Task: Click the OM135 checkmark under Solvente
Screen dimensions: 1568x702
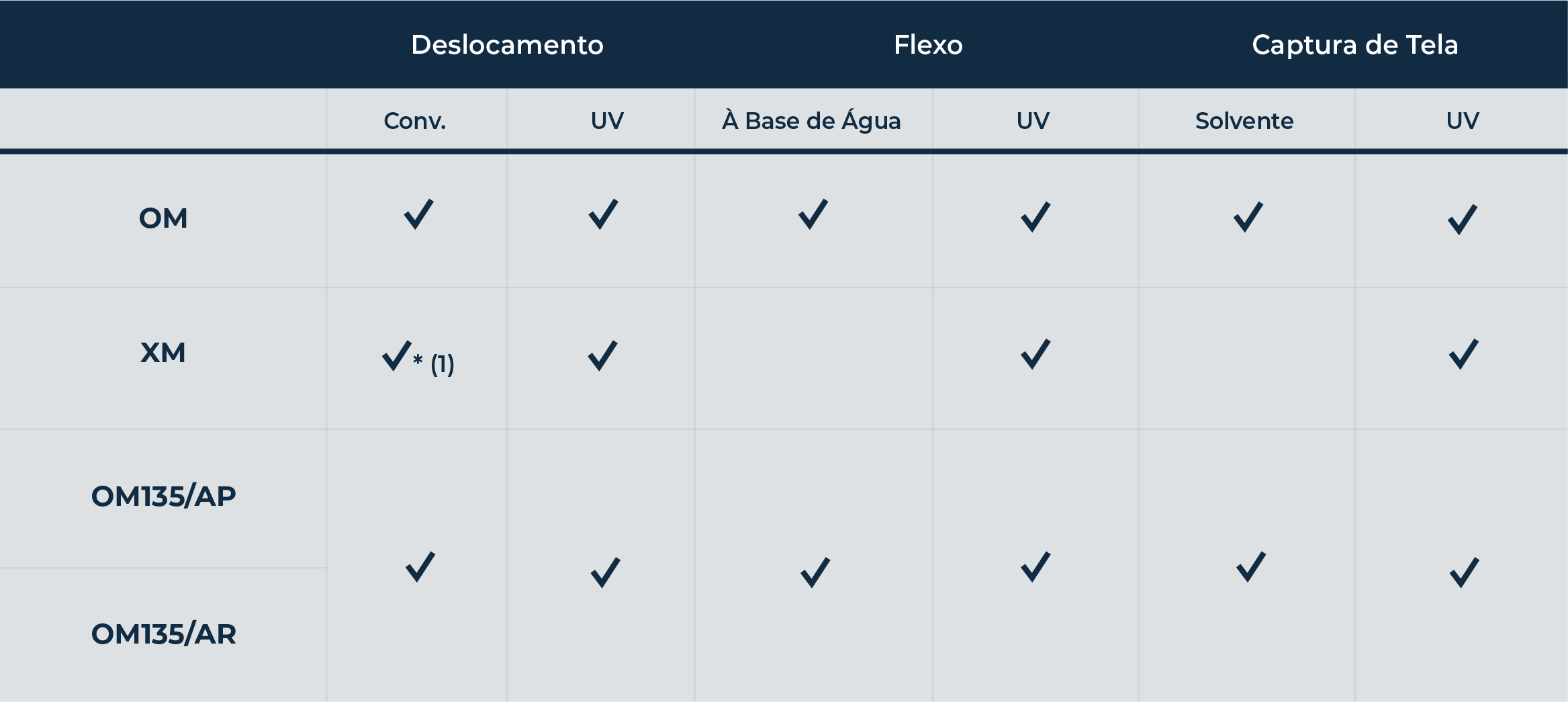Action: 1250,568
